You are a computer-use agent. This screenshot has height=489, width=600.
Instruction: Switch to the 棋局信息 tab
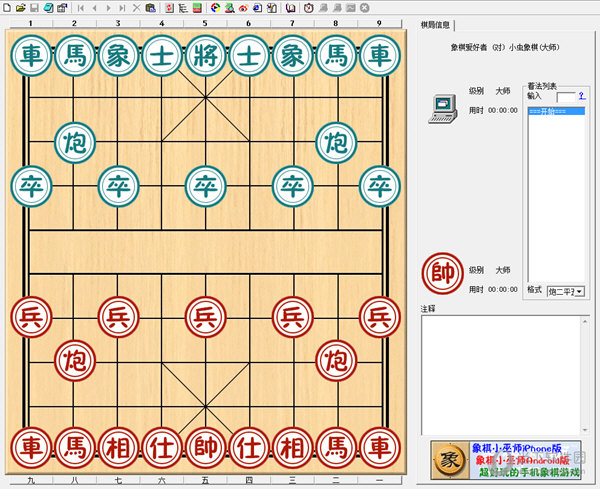click(435, 26)
